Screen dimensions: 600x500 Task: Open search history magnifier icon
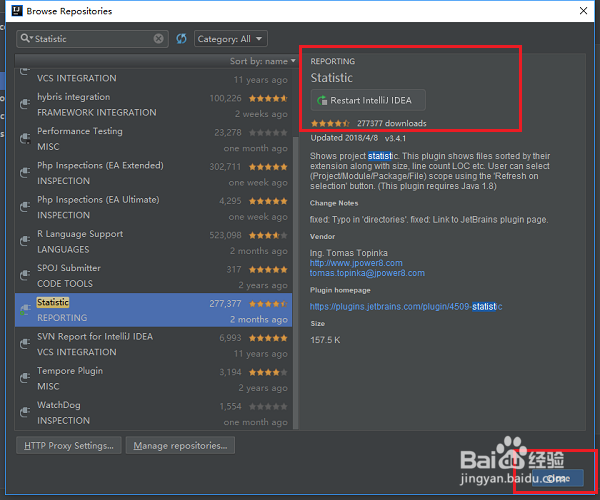click(x=26, y=38)
